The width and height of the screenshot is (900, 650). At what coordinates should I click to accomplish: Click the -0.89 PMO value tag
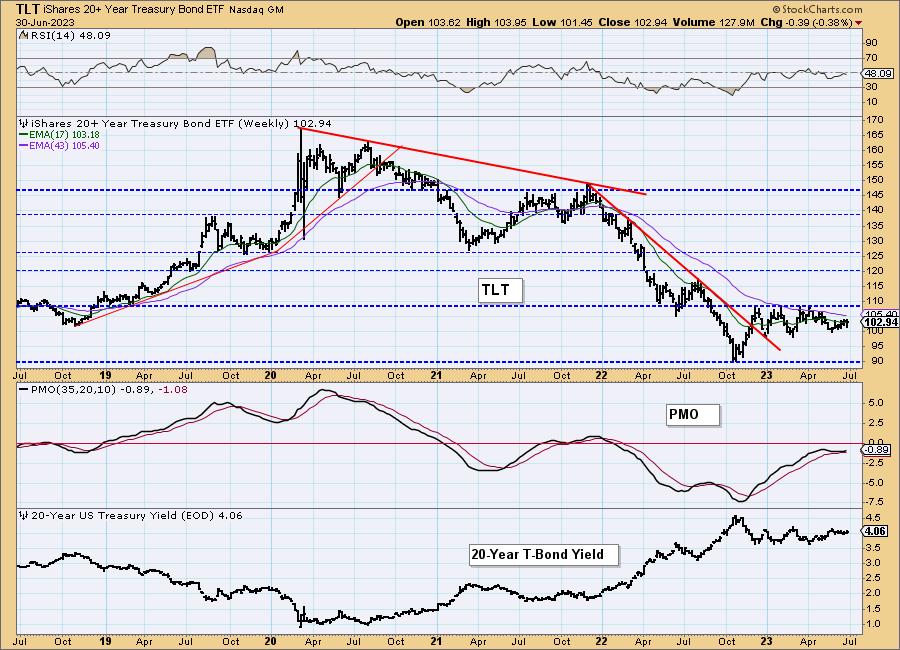[x=877, y=450]
